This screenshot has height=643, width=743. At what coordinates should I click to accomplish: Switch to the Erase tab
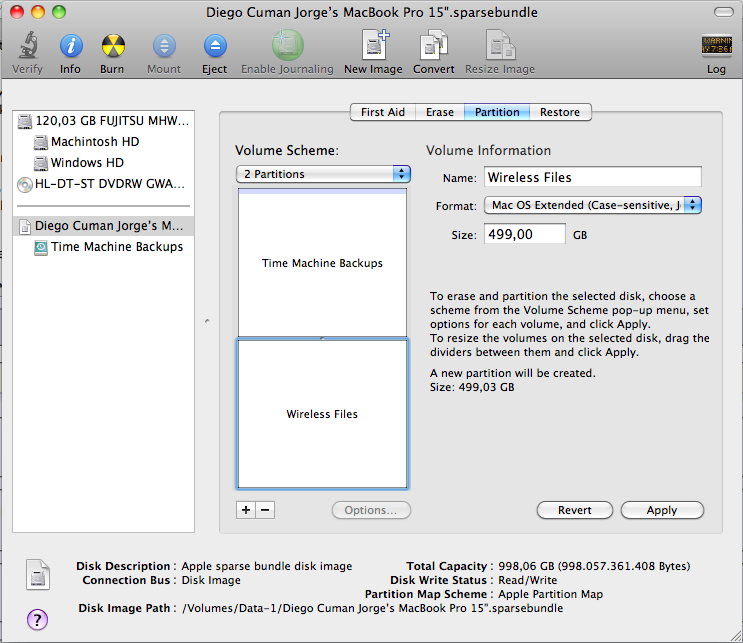[440, 112]
